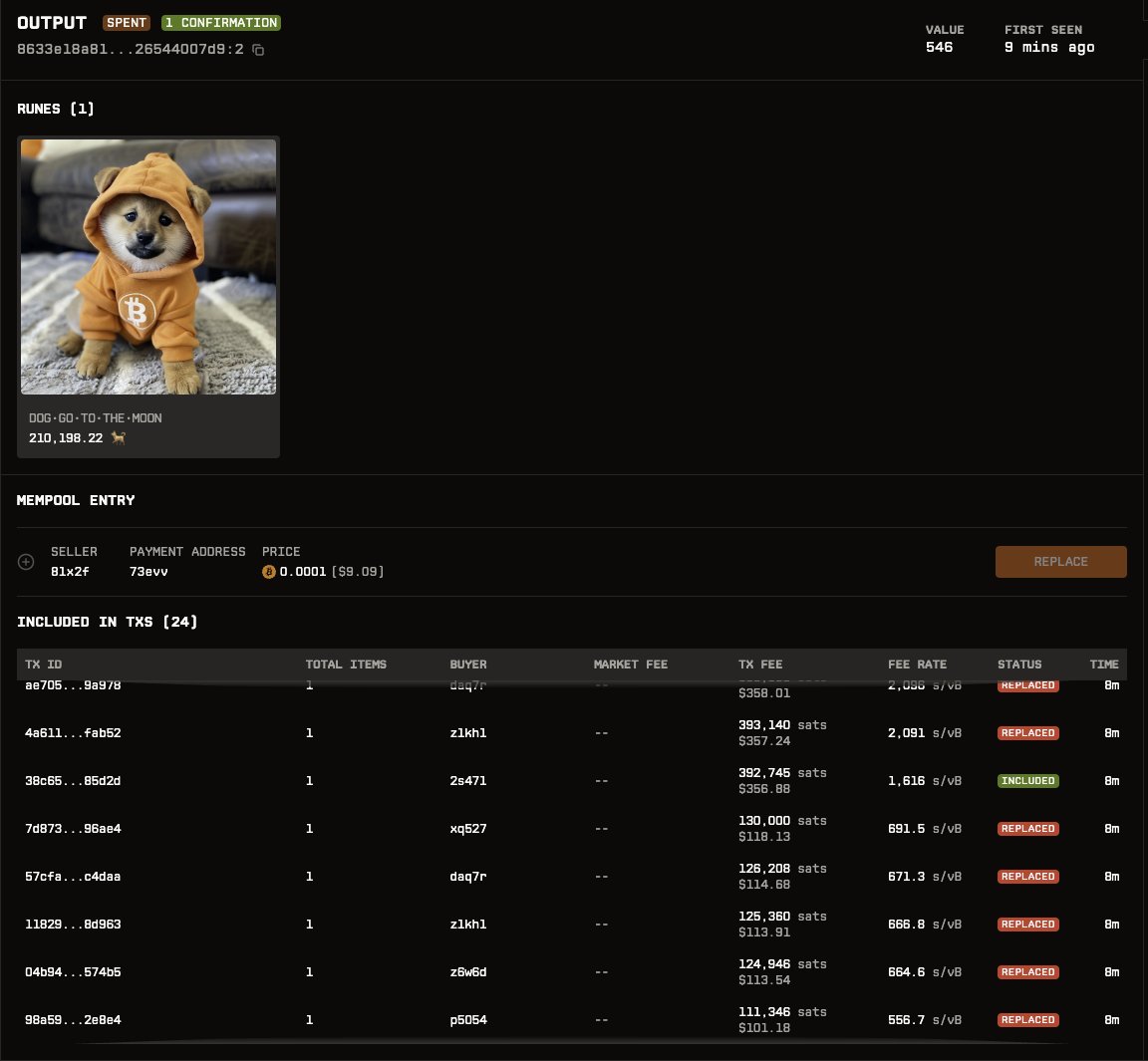Viewport: 1148px width, 1061px height.
Task: Click the $113.91 fee in dollars
Action: click(763, 932)
